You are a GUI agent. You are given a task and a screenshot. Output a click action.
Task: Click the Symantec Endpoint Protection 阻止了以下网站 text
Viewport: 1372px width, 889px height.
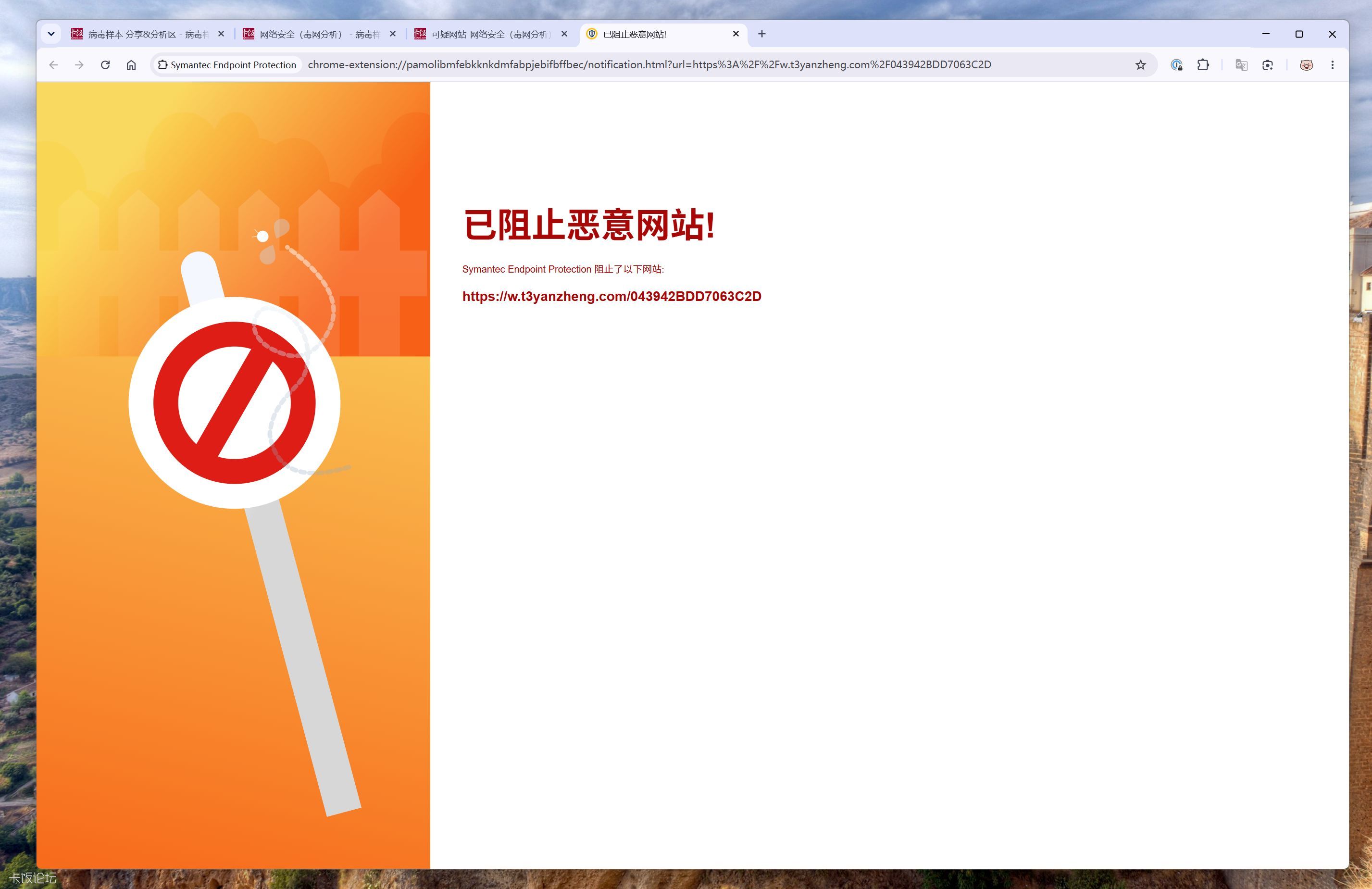coord(562,269)
